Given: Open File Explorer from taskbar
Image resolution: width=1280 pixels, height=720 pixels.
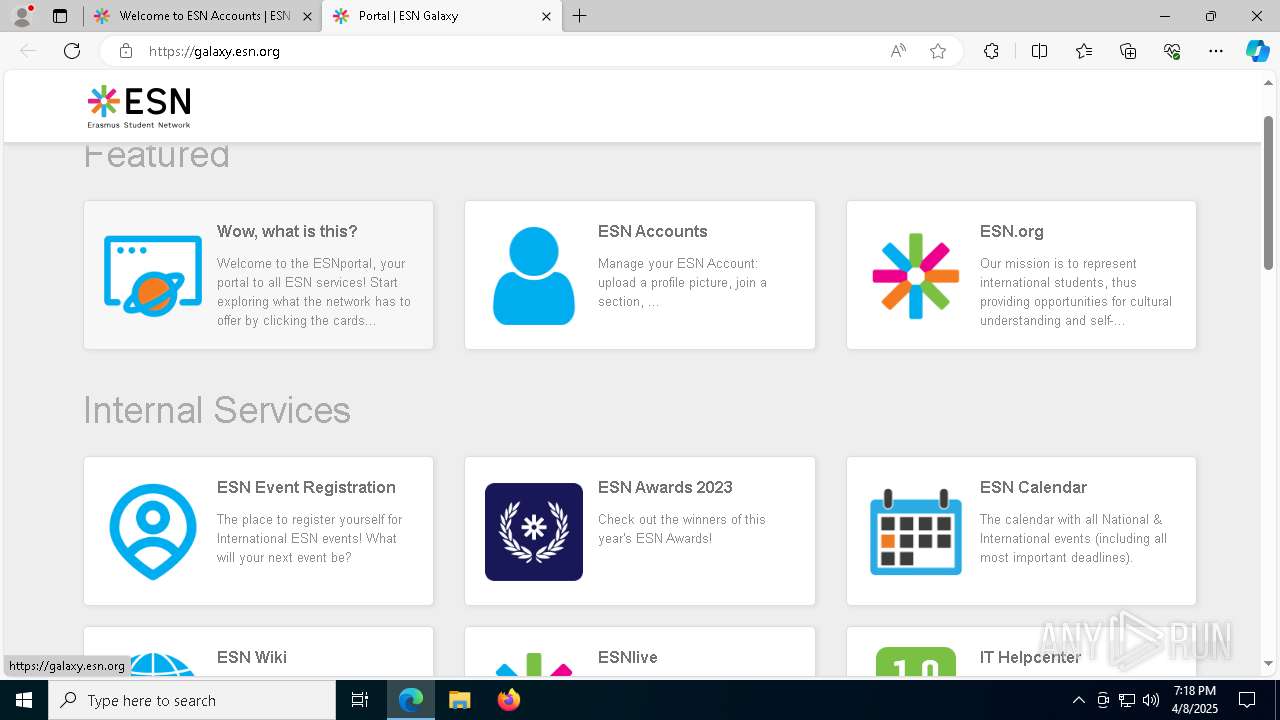Looking at the screenshot, I should click(x=459, y=700).
